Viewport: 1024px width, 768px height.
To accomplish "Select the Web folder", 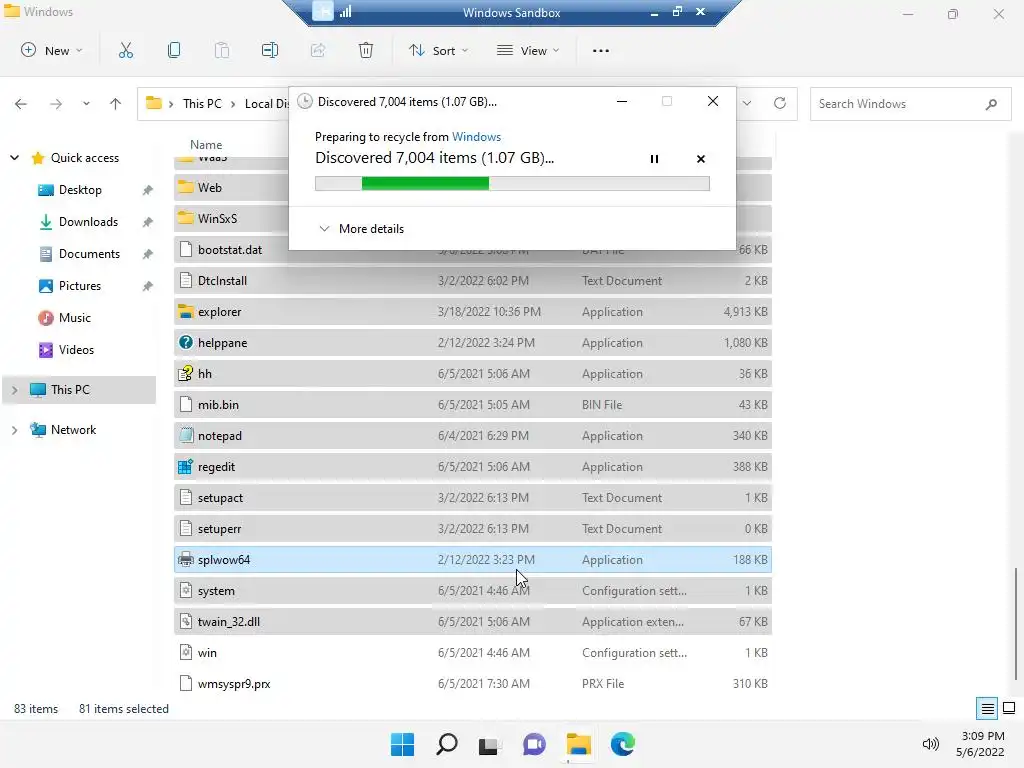I will click(232, 187).
